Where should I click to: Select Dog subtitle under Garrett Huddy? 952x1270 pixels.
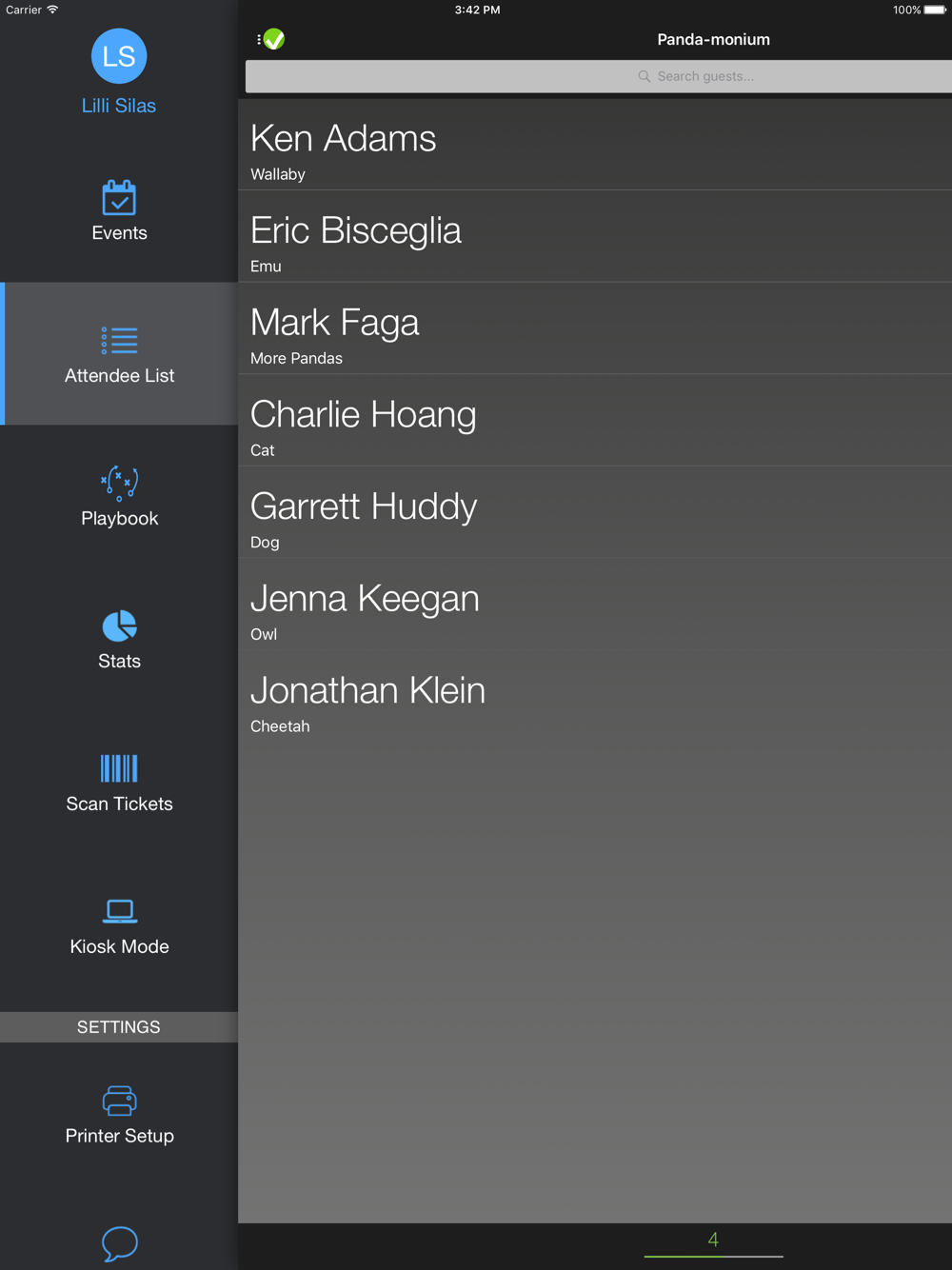265,543
